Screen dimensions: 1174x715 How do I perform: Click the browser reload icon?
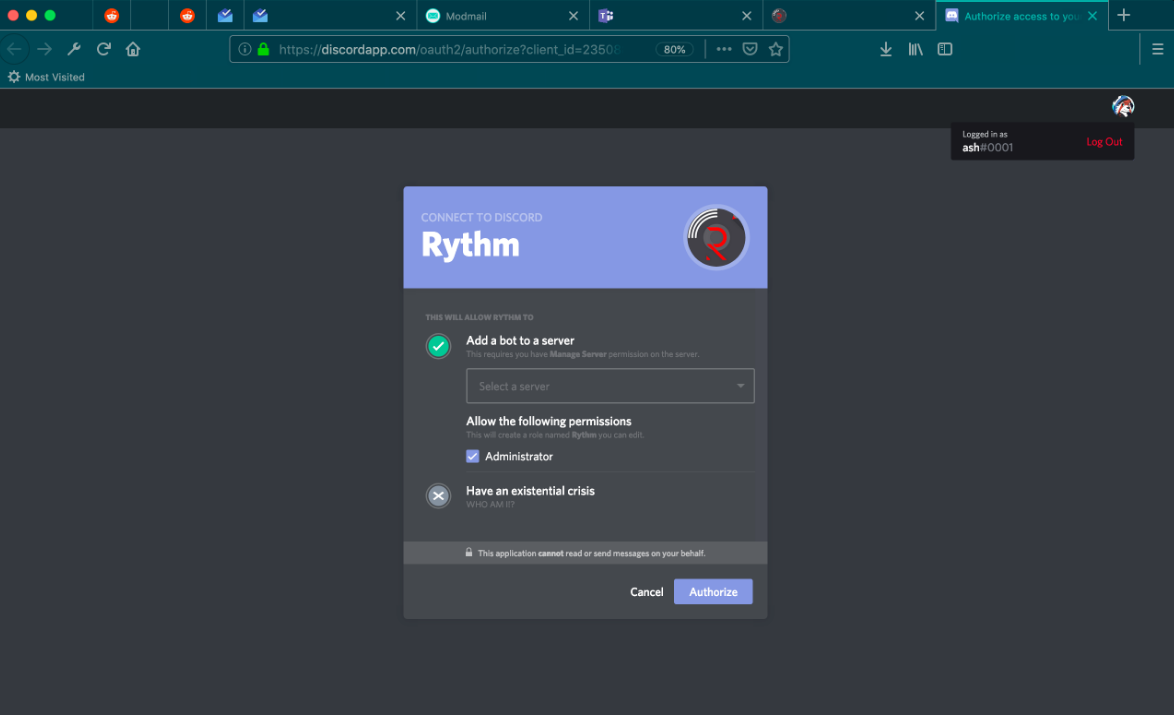point(103,49)
